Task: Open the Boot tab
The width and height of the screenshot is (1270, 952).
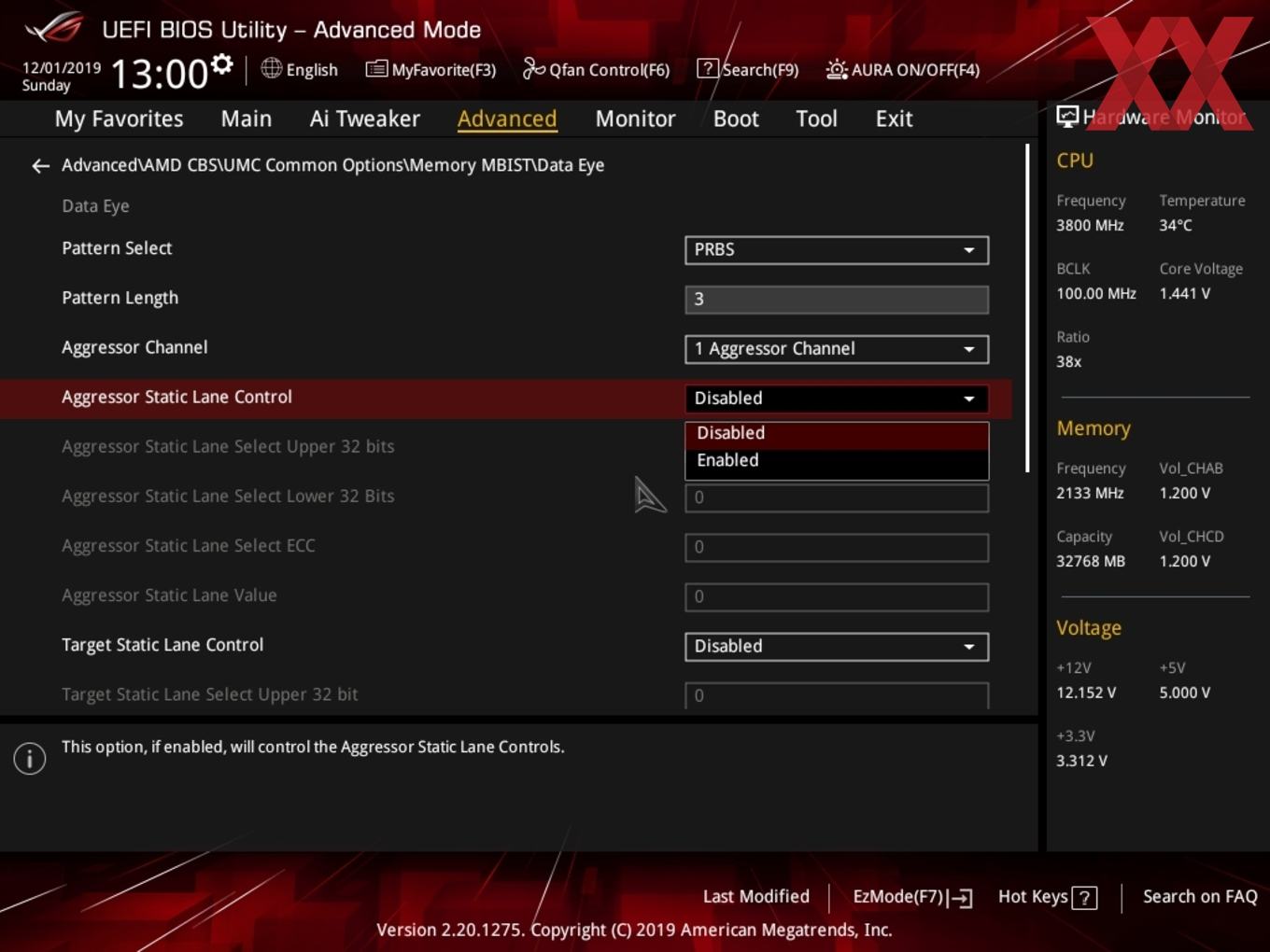Action: (736, 119)
